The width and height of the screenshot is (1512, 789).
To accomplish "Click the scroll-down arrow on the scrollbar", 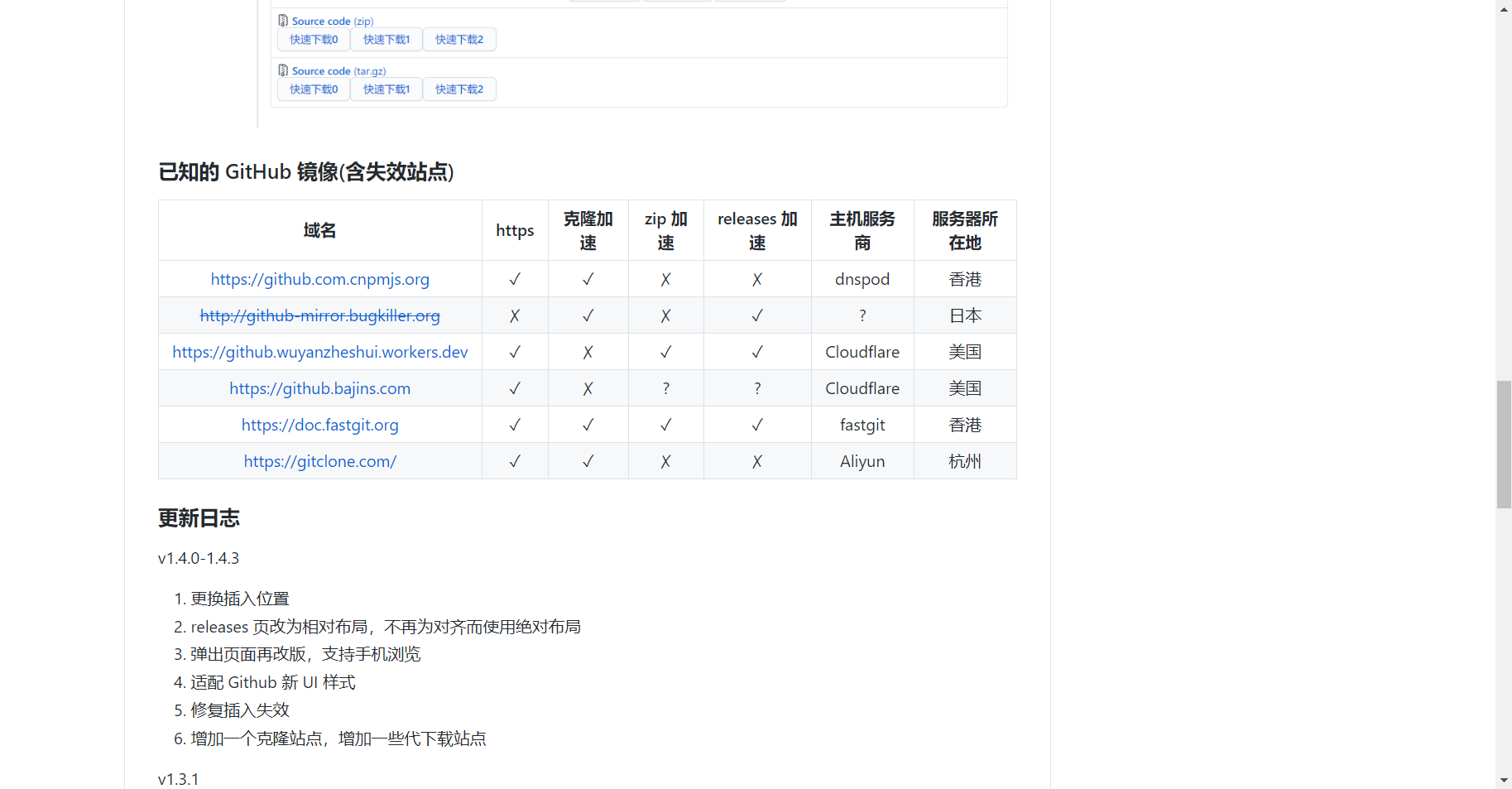I will (1503, 780).
